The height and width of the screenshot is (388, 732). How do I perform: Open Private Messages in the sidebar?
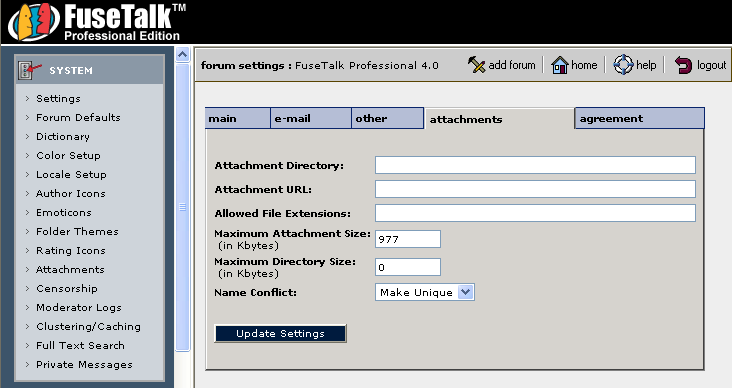tap(84, 365)
